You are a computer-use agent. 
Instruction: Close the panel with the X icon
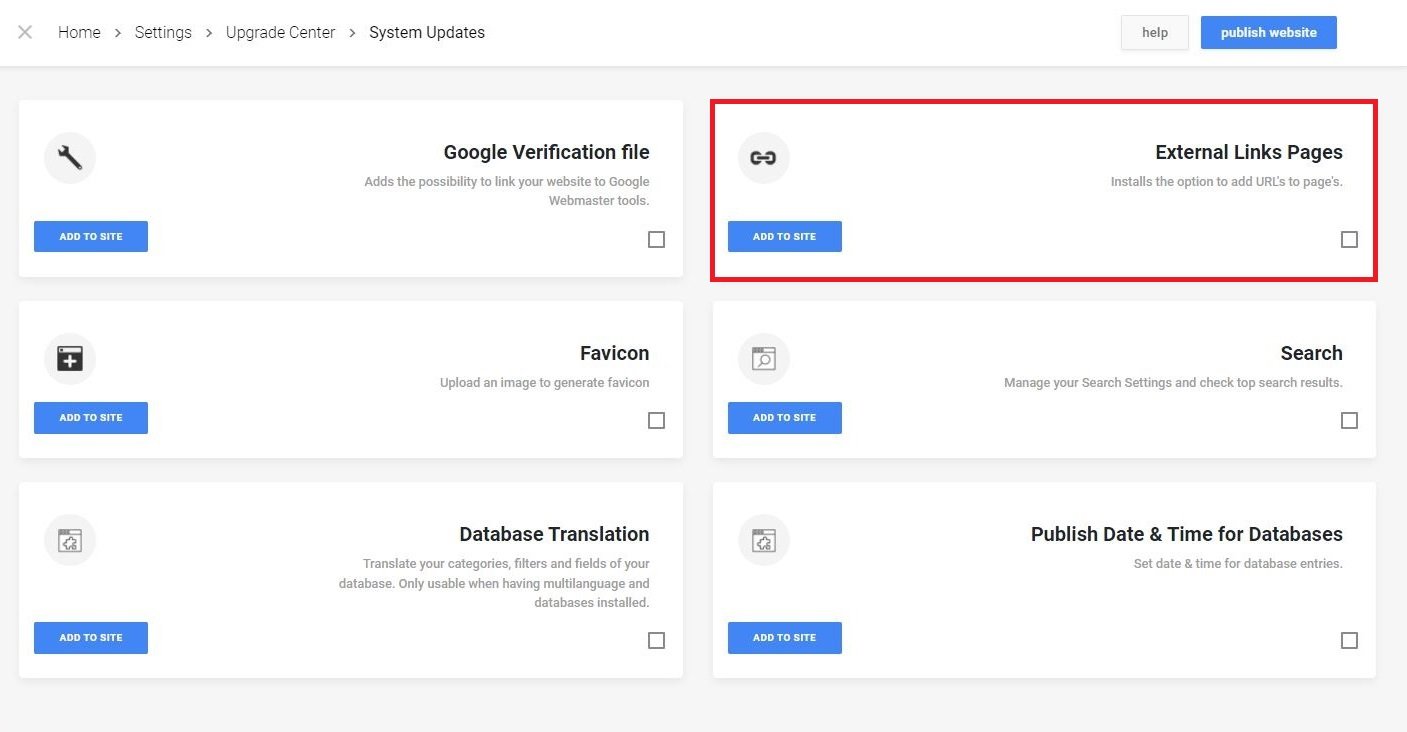click(x=25, y=32)
